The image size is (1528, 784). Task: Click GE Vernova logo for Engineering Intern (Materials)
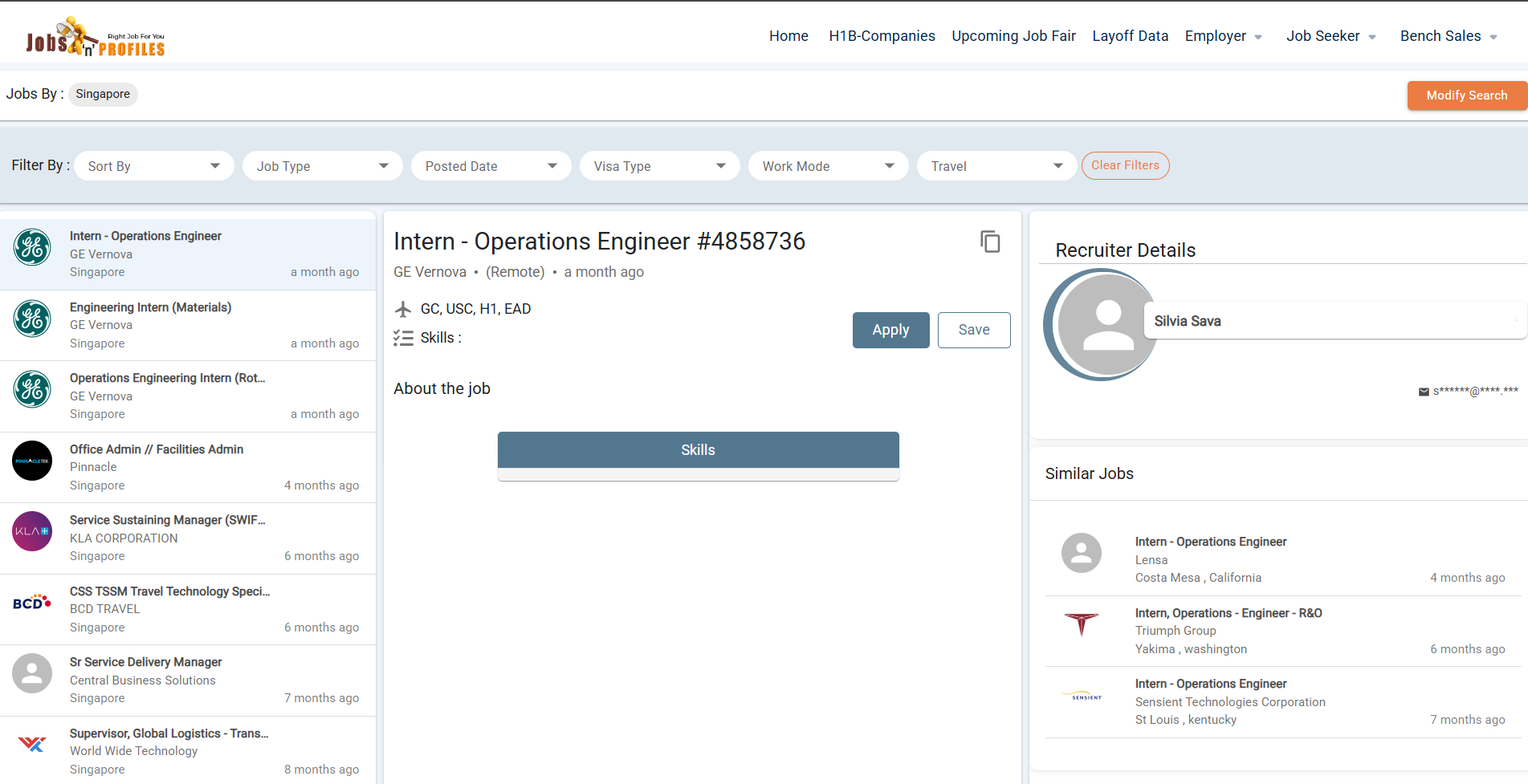tap(32, 318)
